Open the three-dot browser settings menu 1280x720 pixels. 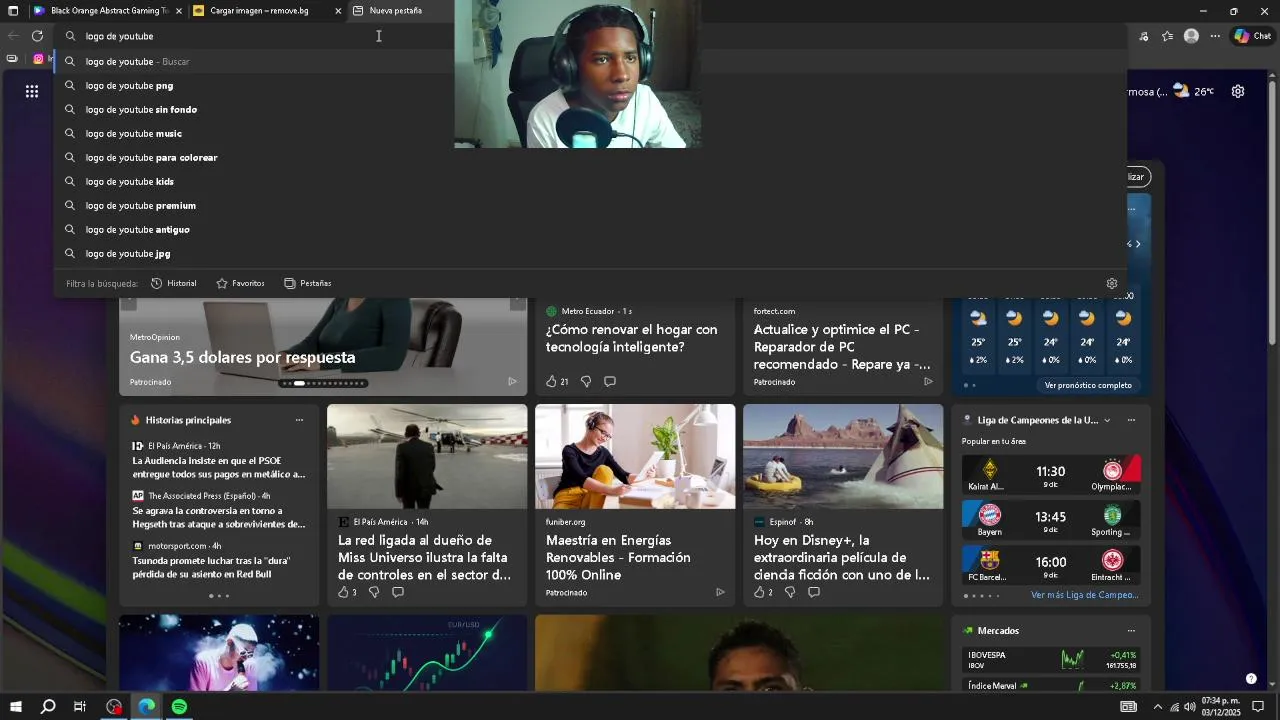point(1215,36)
